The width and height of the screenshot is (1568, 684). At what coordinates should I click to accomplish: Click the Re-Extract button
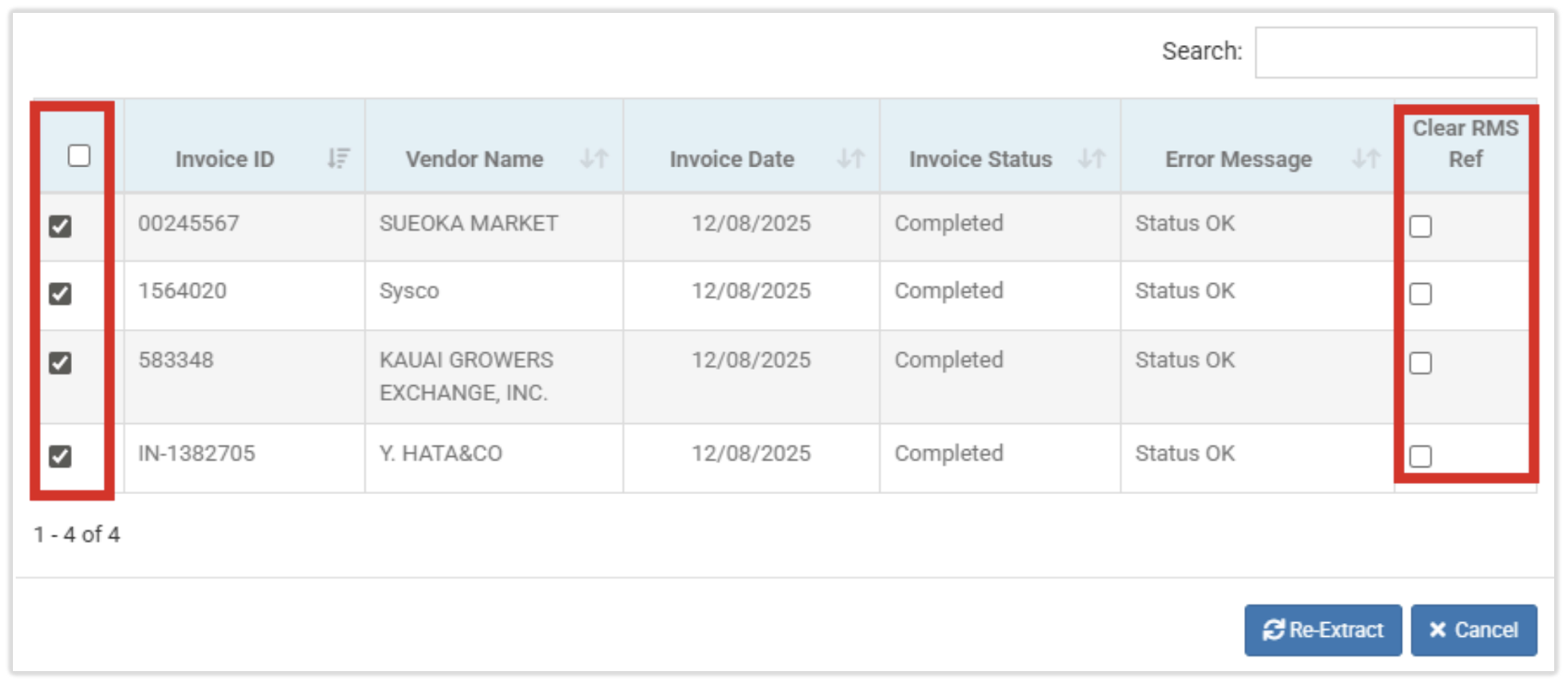(x=1323, y=630)
